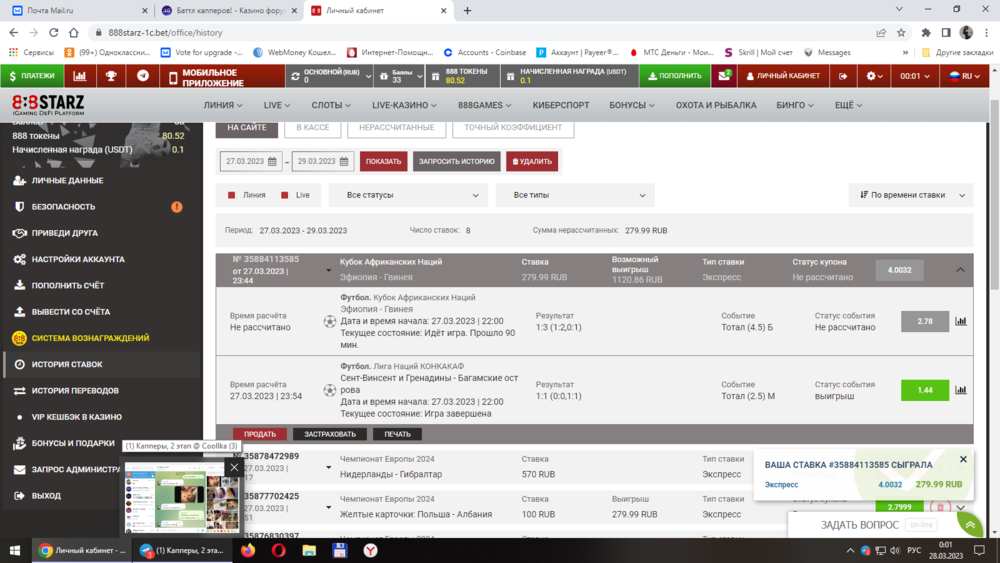Click the green 1.44 odds box

[925, 390]
